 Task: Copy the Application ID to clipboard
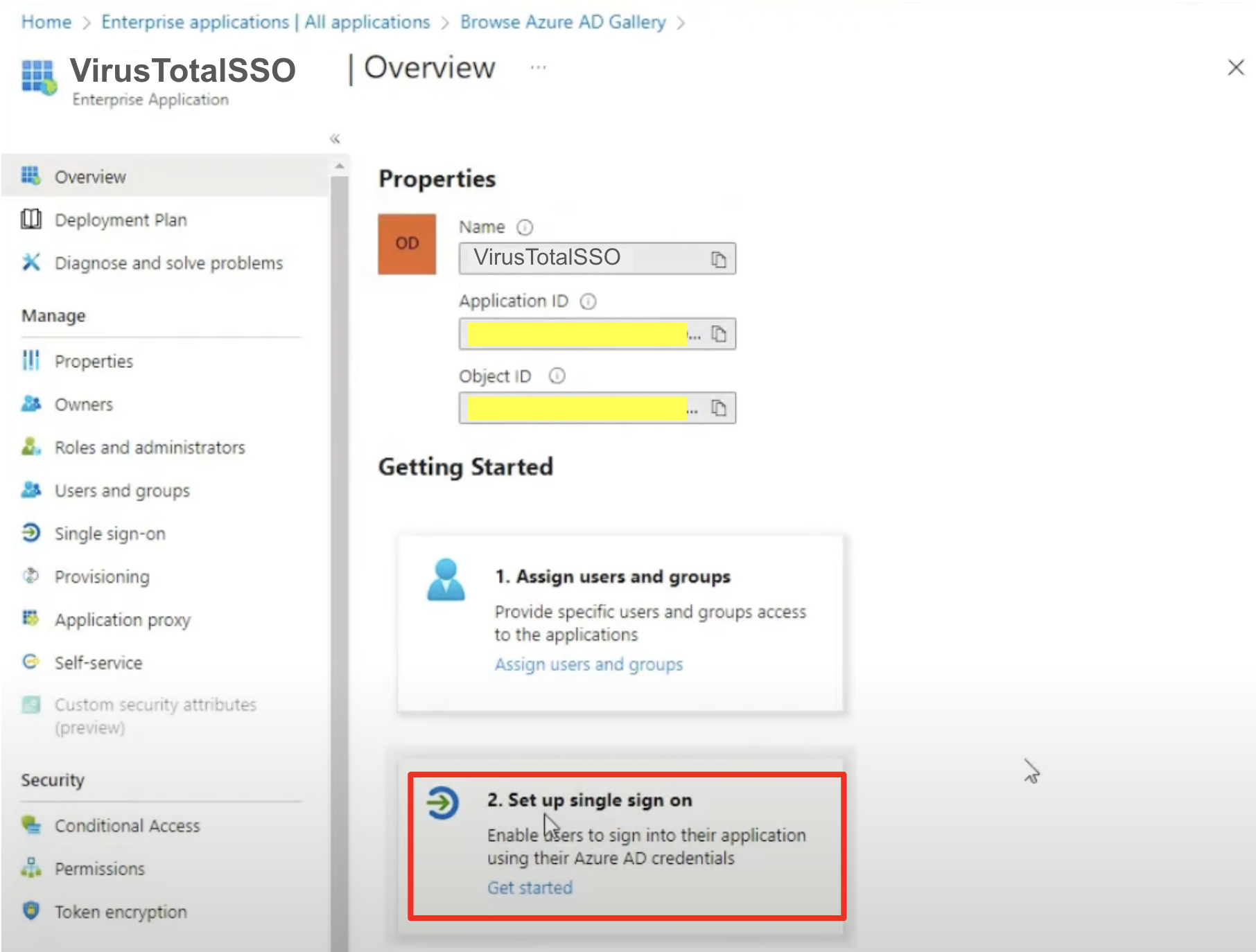(719, 334)
